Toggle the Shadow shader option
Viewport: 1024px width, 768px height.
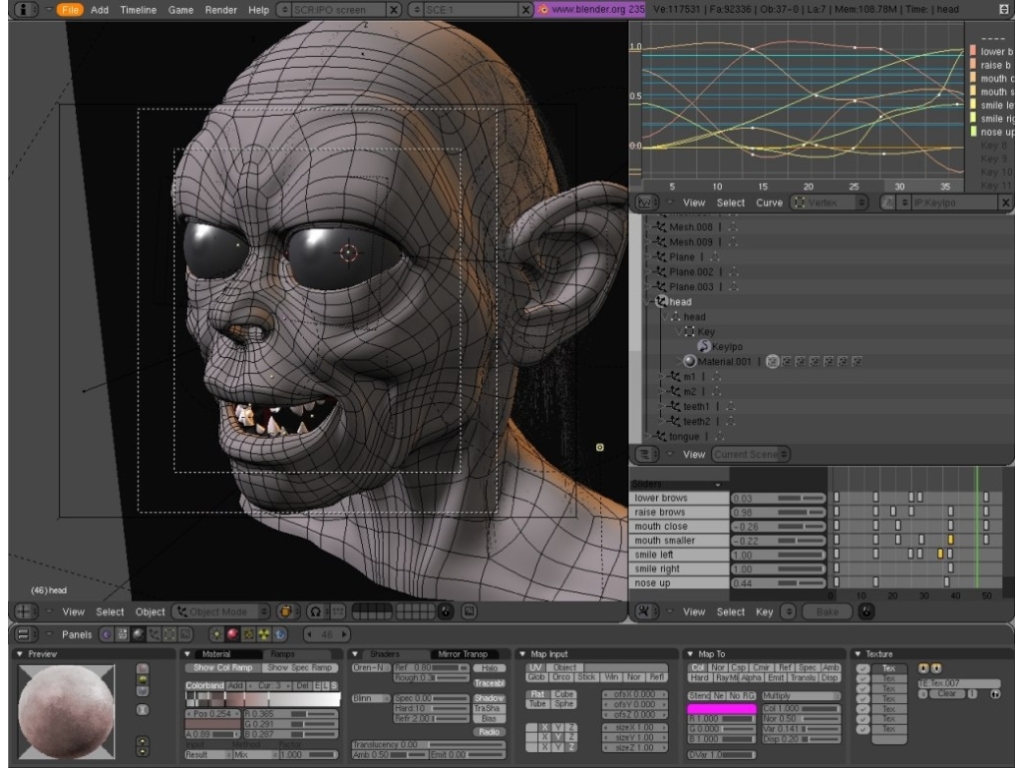pos(489,698)
